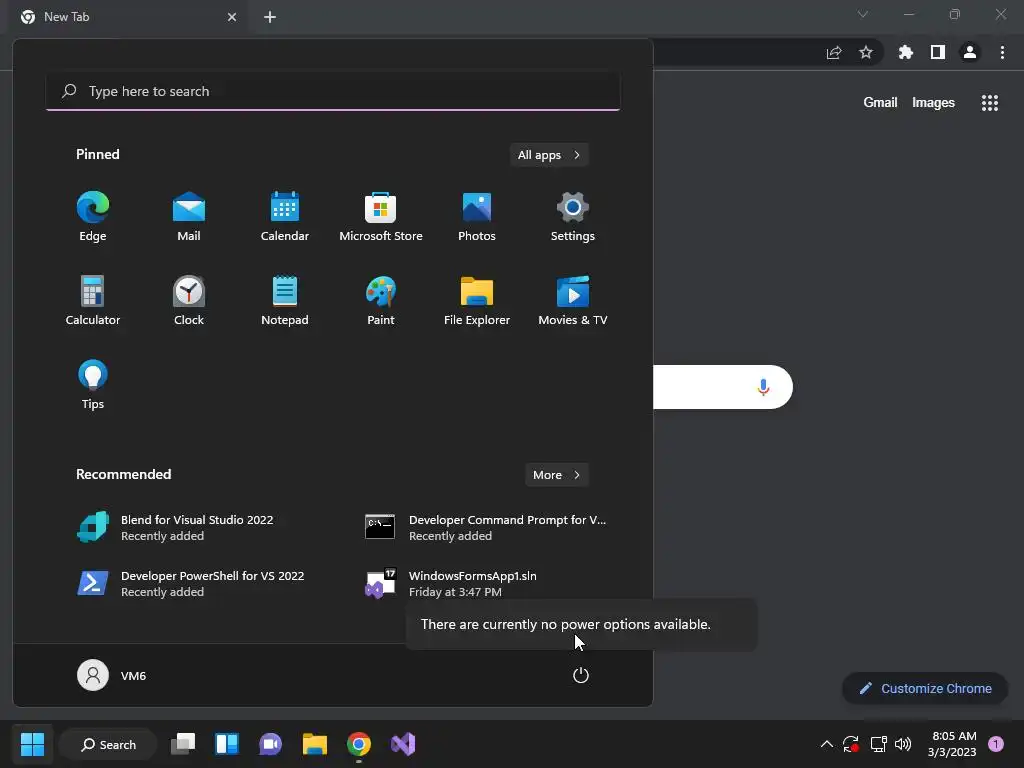Click the sync status tray icon
Image resolution: width=1024 pixels, height=768 pixels.
tap(851, 744)
